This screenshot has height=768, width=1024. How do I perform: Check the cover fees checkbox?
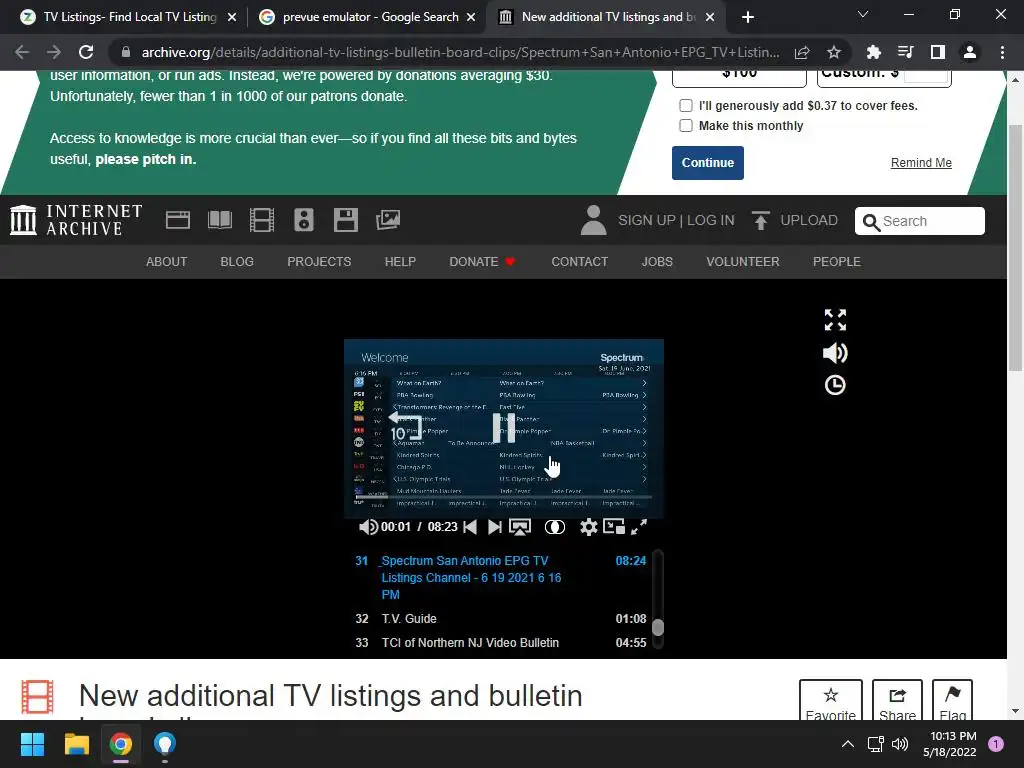click(x=686, y=105)
